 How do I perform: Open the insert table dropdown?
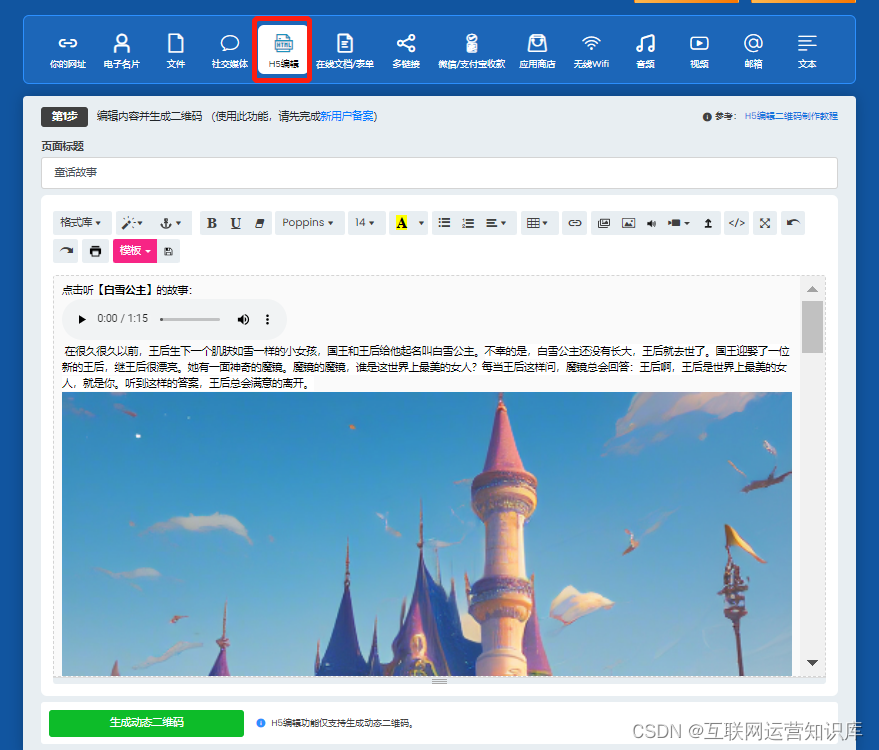pos(537,223)
